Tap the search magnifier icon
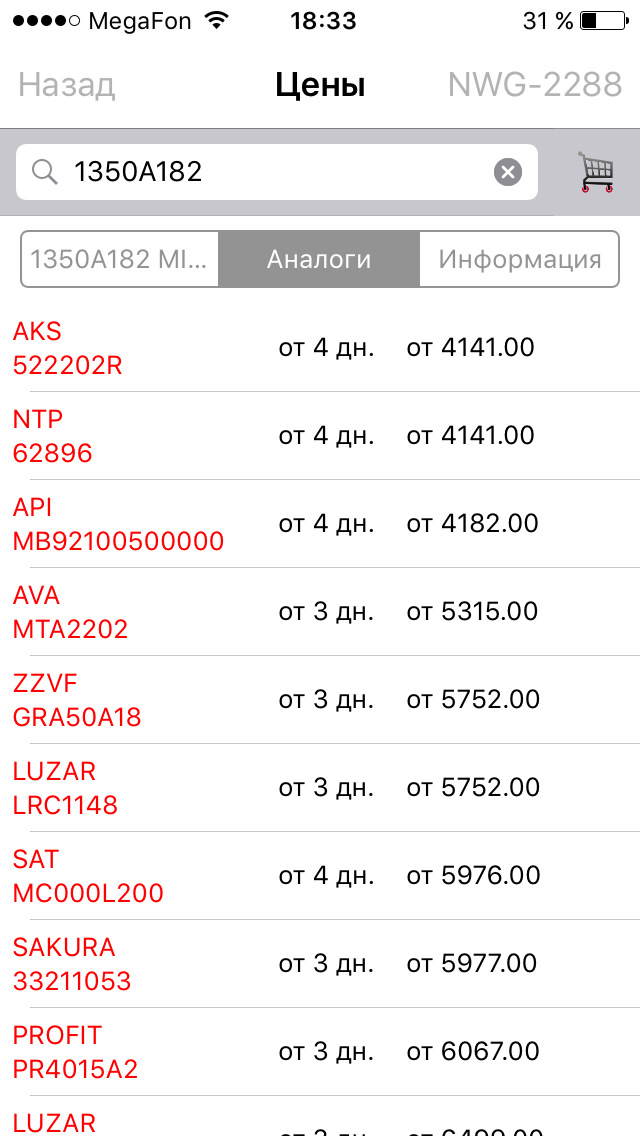 point(45,173)
